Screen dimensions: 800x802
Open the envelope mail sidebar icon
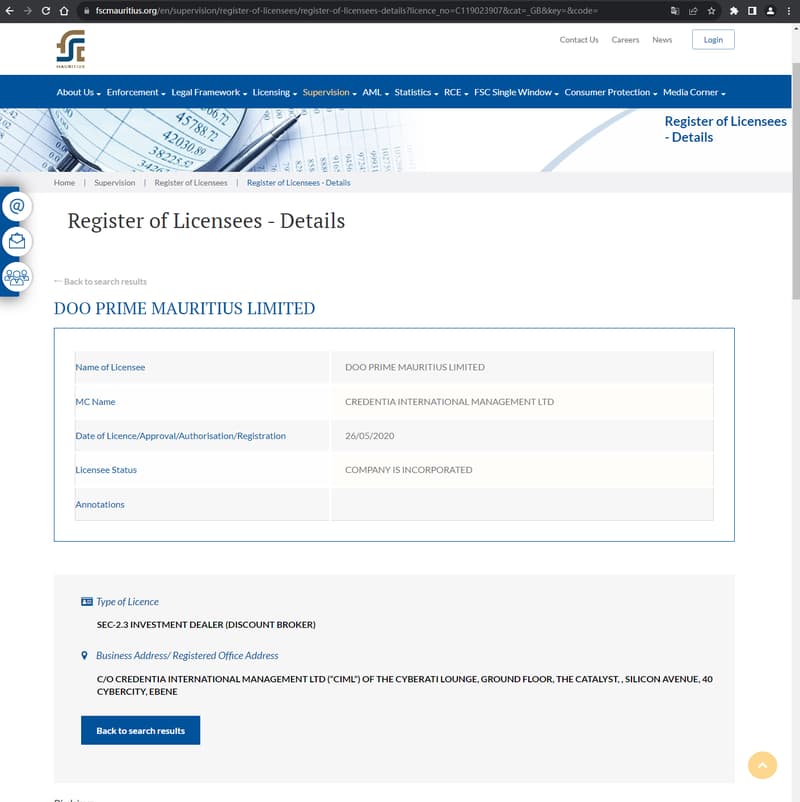tap(17, 241)
